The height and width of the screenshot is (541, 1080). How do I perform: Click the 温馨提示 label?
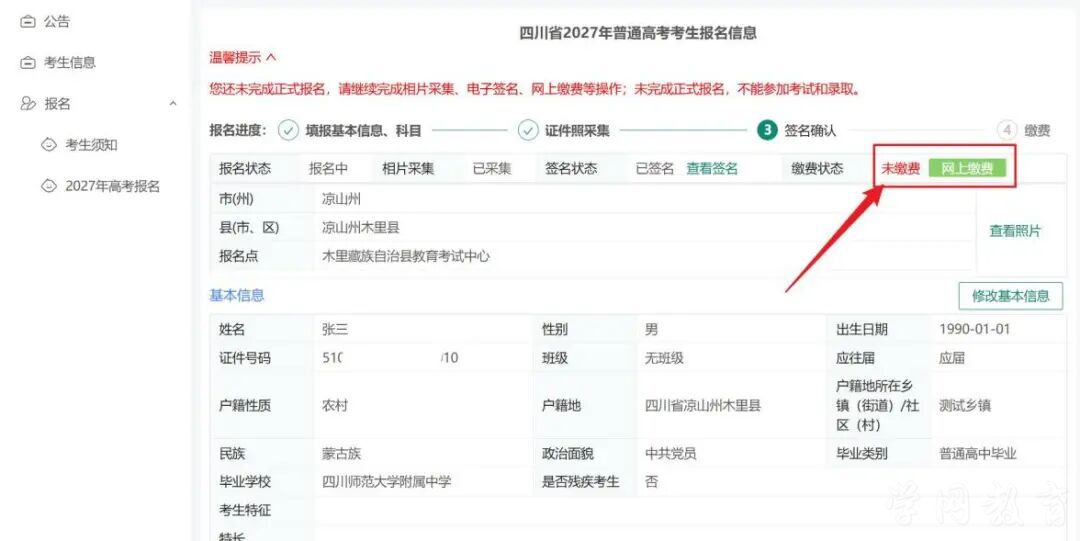[235, 57]
